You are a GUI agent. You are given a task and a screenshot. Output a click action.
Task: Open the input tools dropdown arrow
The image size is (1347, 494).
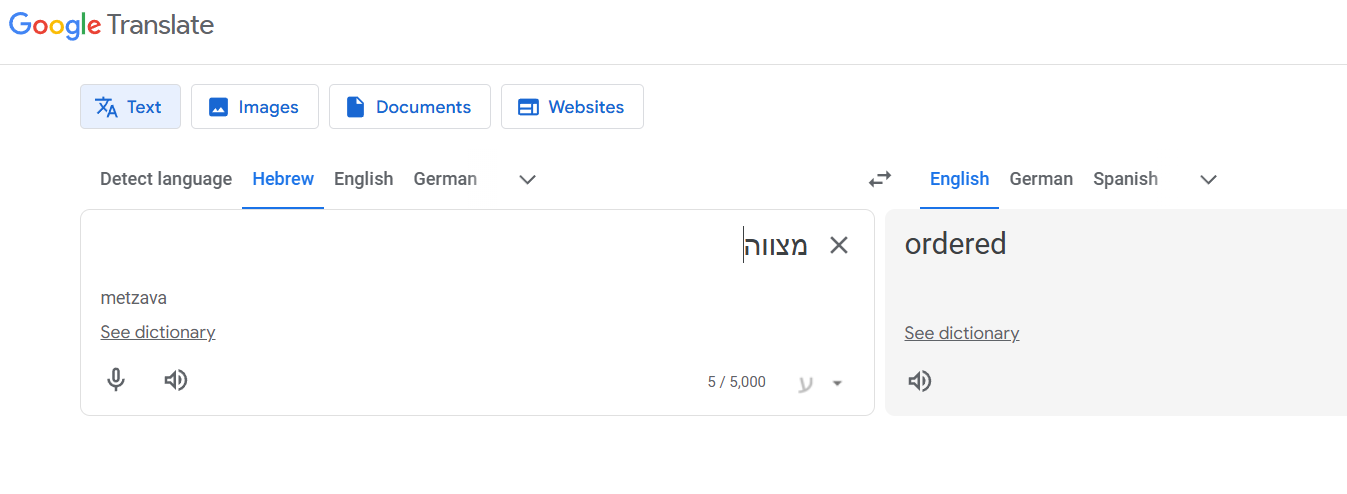pyautogui.click(x=838, y=383)
